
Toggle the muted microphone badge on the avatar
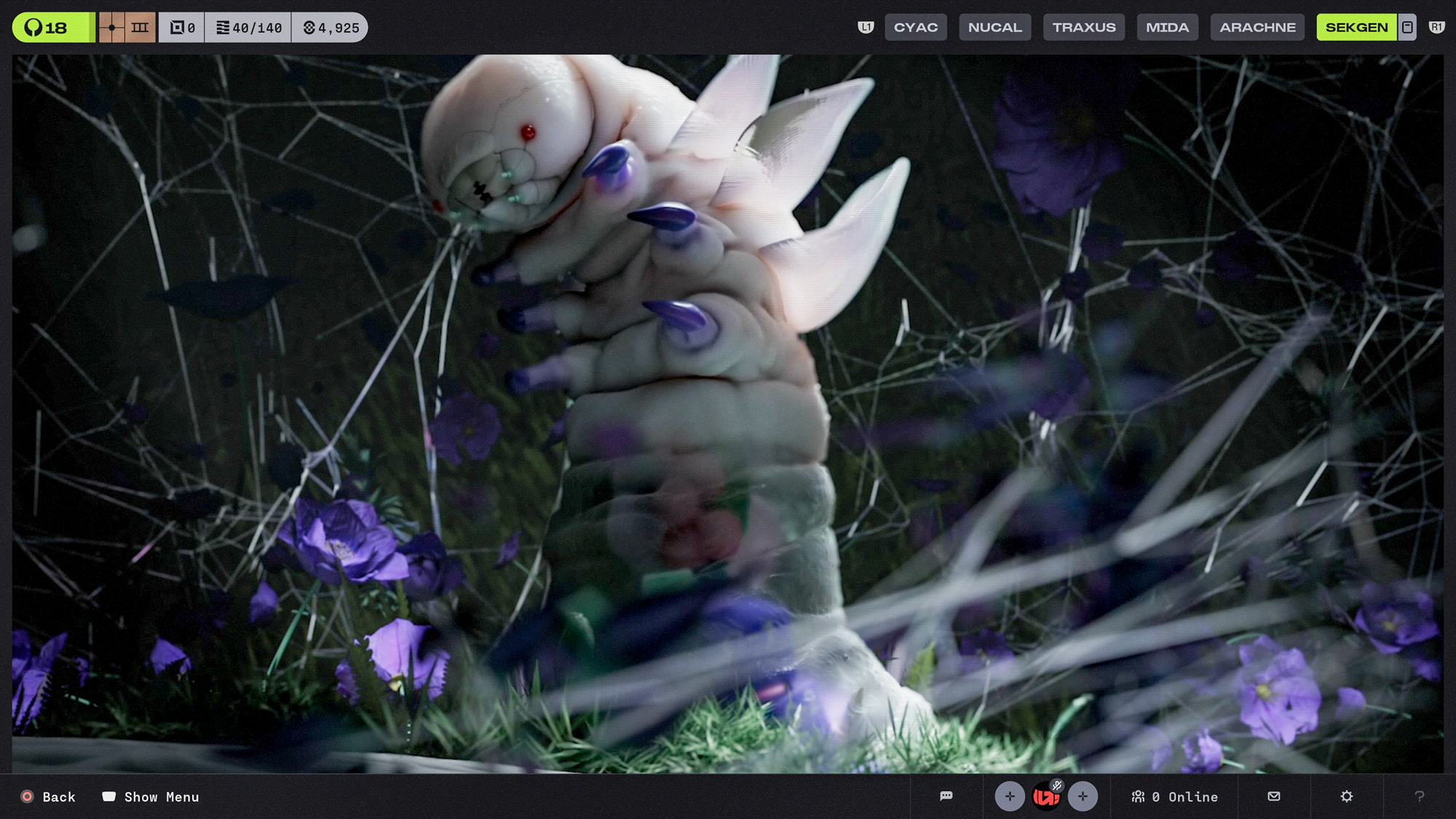coord(1057,785)
